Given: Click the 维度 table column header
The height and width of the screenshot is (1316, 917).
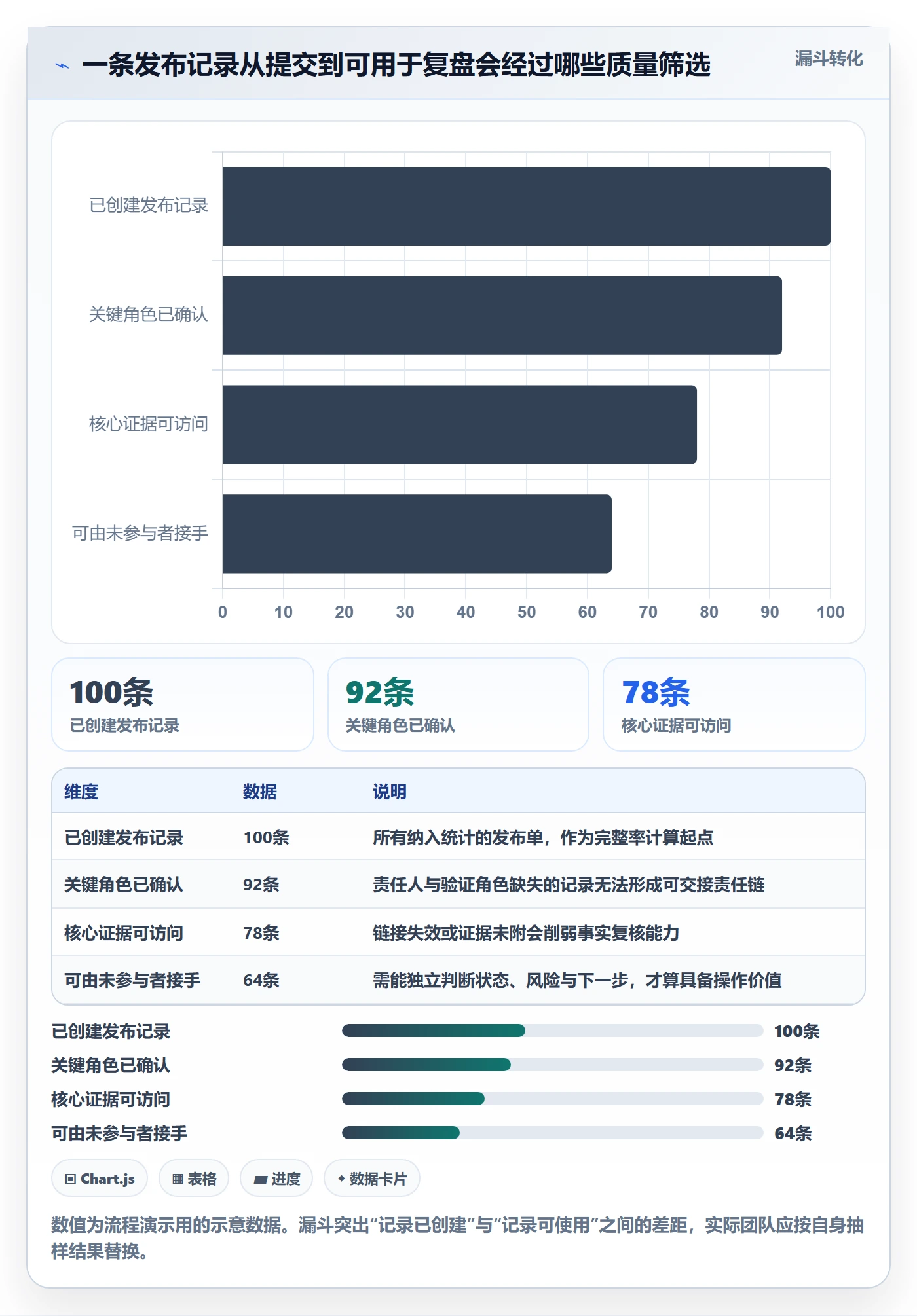Looking at the screenshot, I should pyautogui.click(x=81, y=792).
